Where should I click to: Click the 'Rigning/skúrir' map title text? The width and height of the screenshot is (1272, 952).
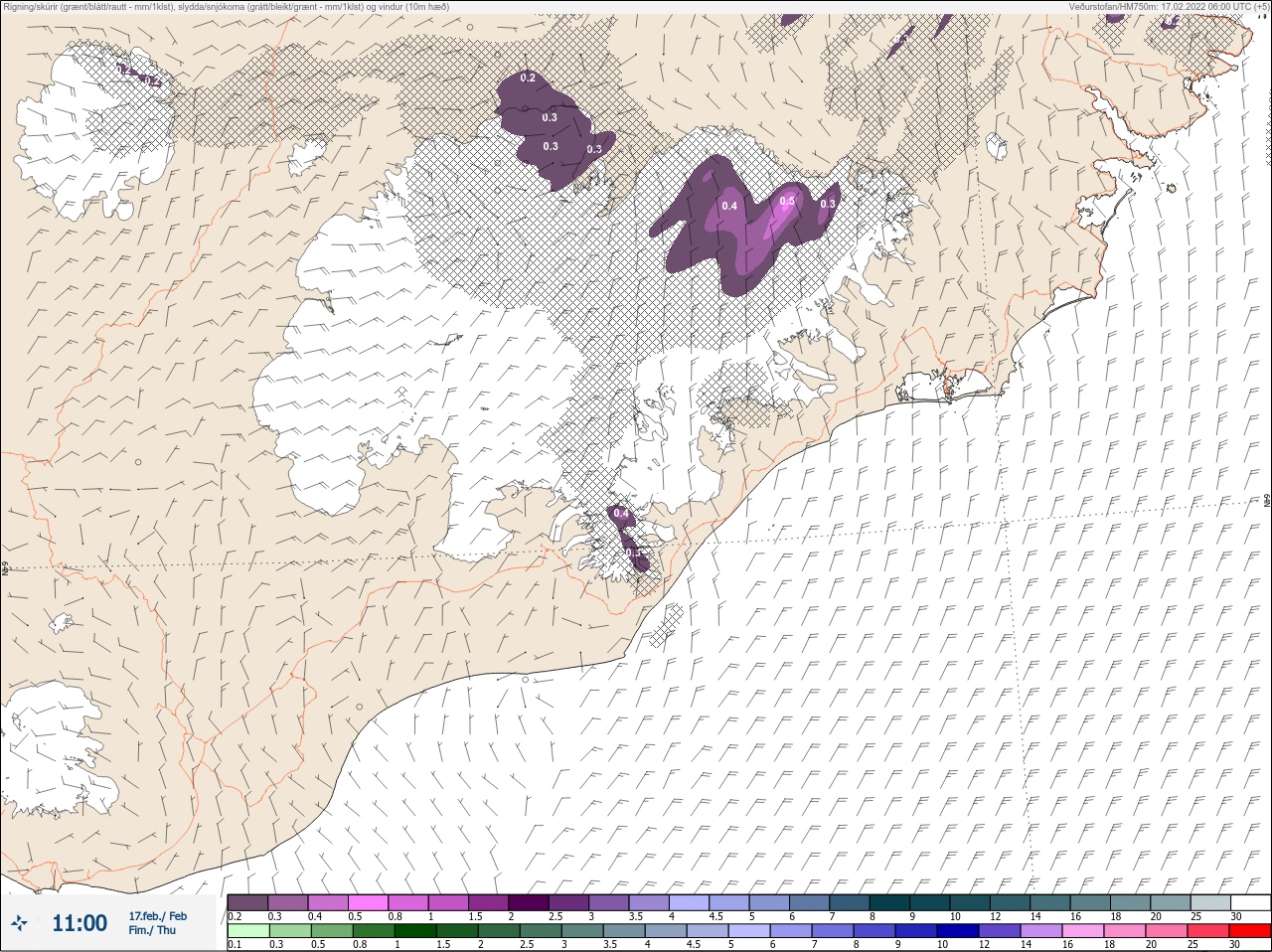[226, 6]
